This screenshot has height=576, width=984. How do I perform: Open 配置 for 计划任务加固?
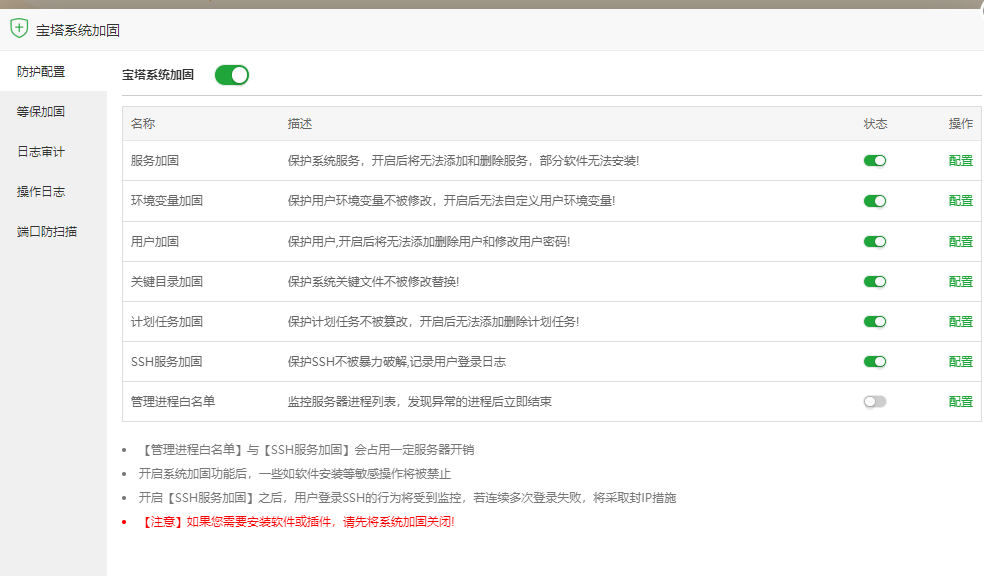[961, 322]
